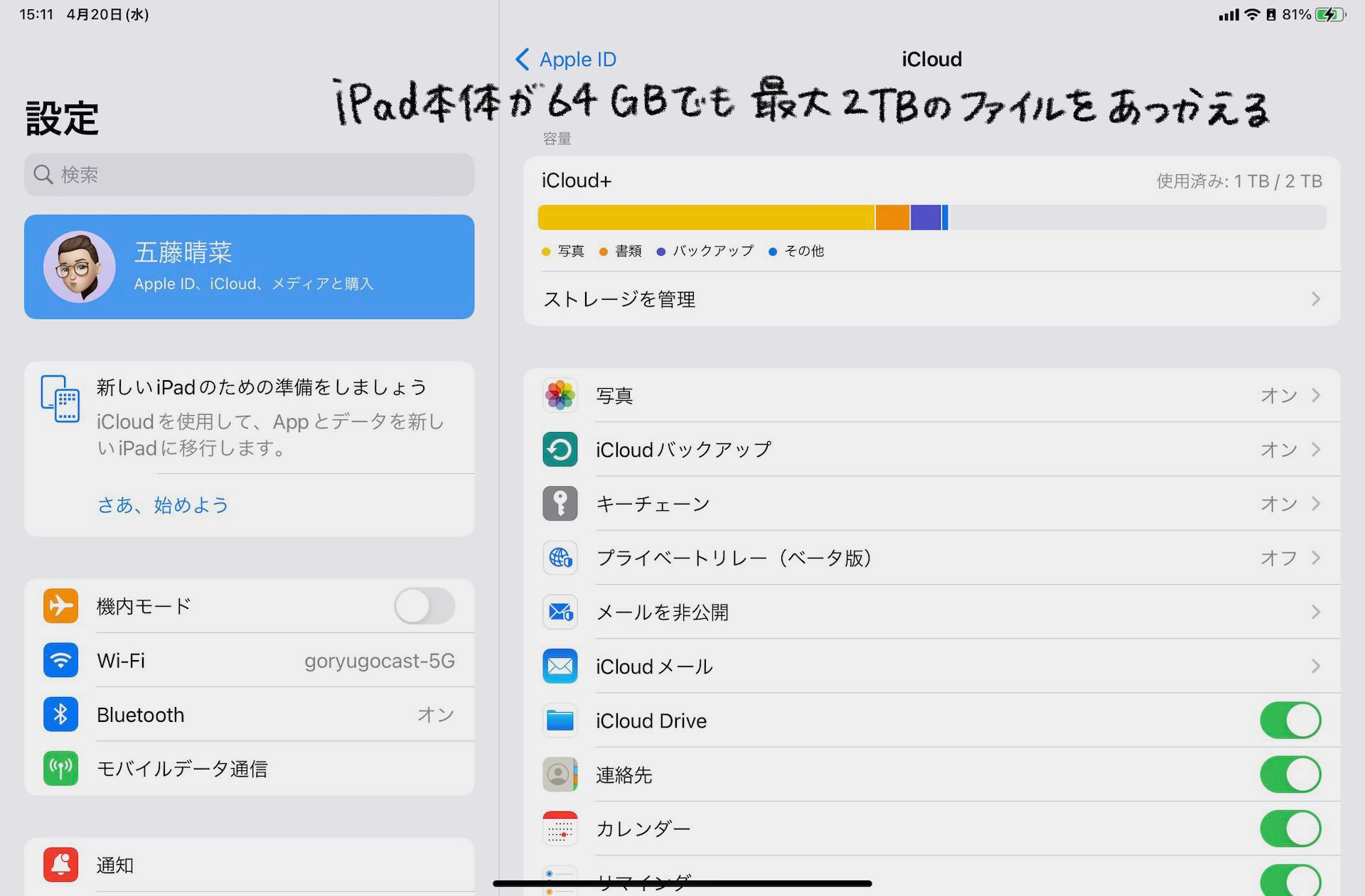Screen dimensions: 1365x896
Task: Open モバイルデータ通信 settings row
Action: click(249, 768)
